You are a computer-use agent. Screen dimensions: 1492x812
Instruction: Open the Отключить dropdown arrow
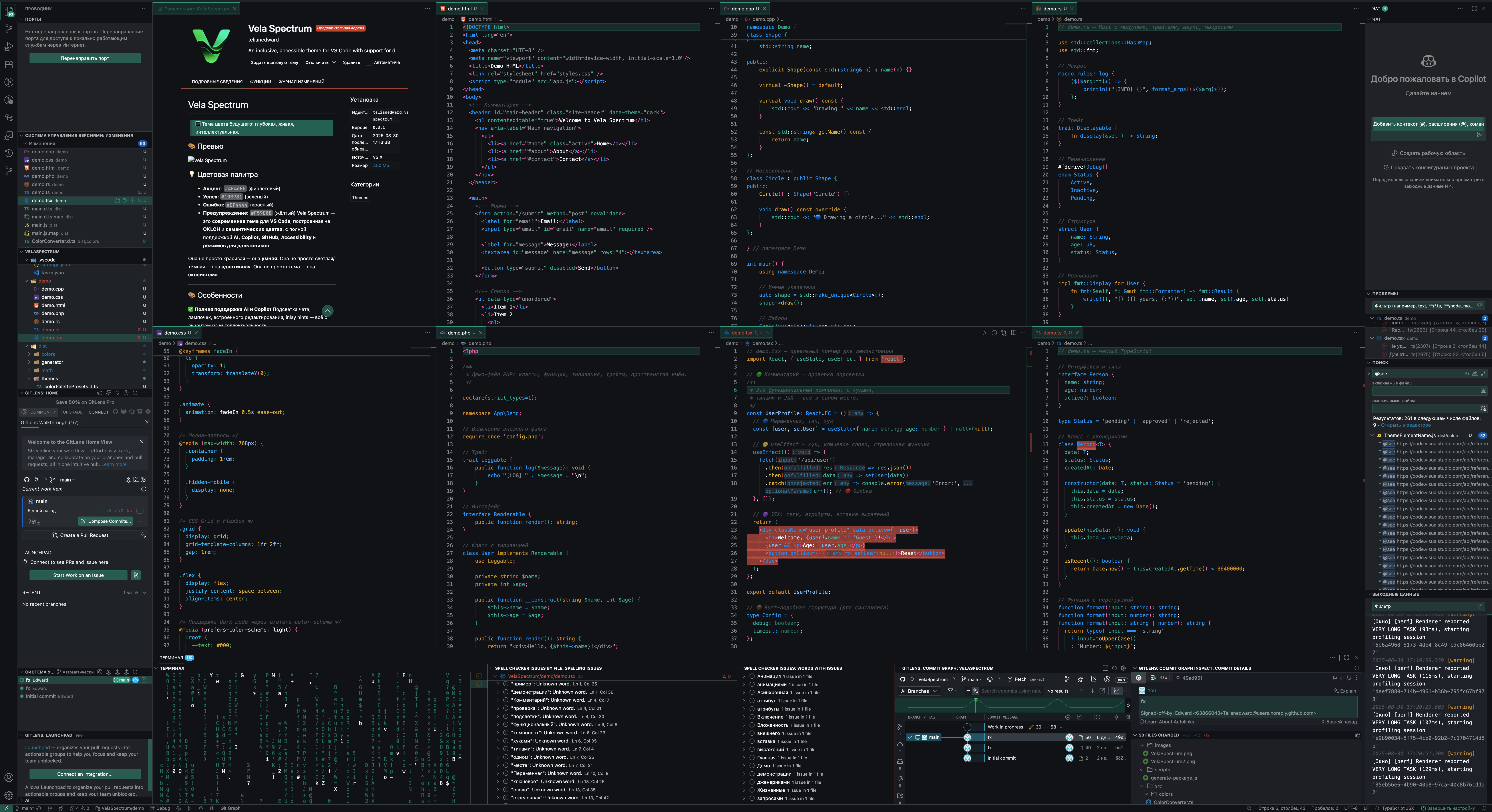tap(334, 63)
